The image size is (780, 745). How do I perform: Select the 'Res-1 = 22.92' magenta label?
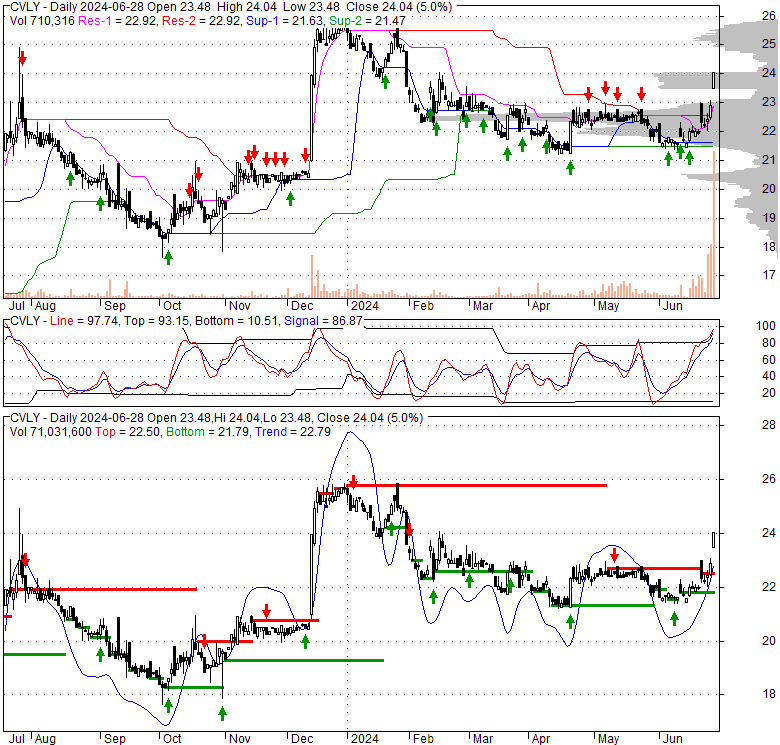pyautogui.click(x=118, y=21)
